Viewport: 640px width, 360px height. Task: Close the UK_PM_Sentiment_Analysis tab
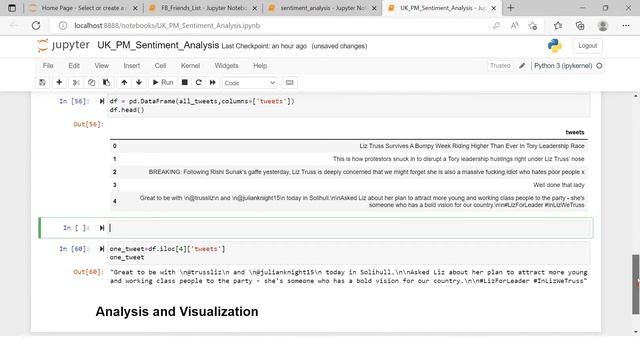(493, 8)
